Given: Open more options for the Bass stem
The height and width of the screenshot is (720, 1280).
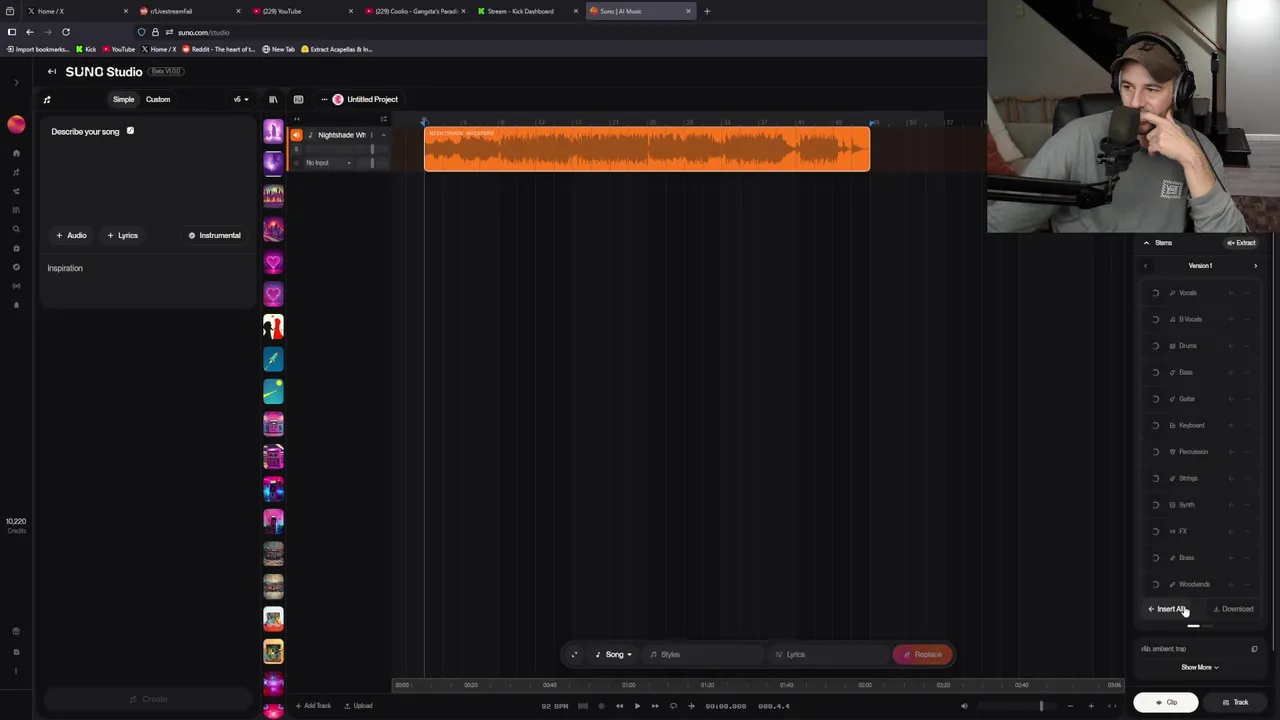Looking at the screenshot, I should point(1249,372).
